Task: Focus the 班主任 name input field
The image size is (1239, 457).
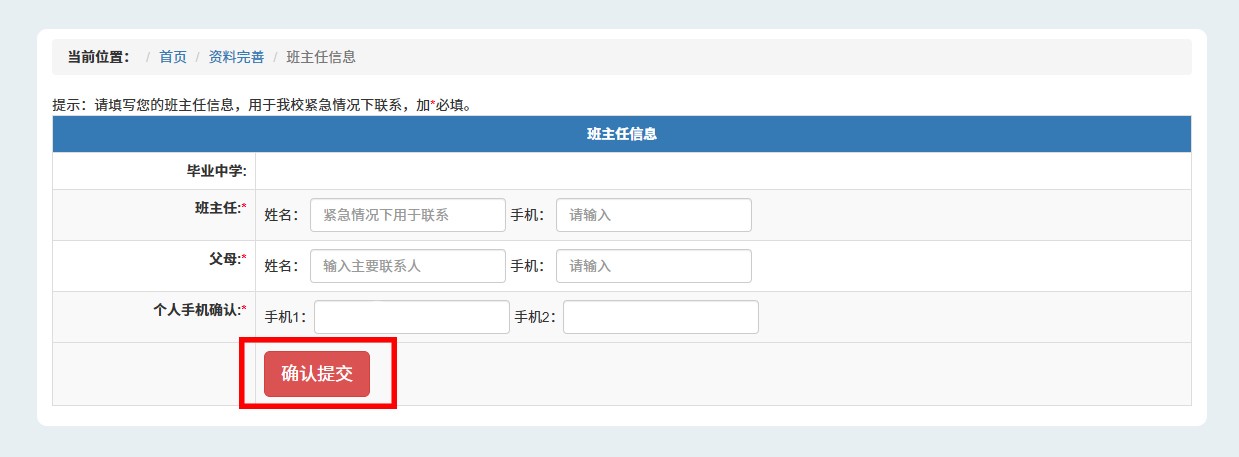Action: click(x=407, y=215)
